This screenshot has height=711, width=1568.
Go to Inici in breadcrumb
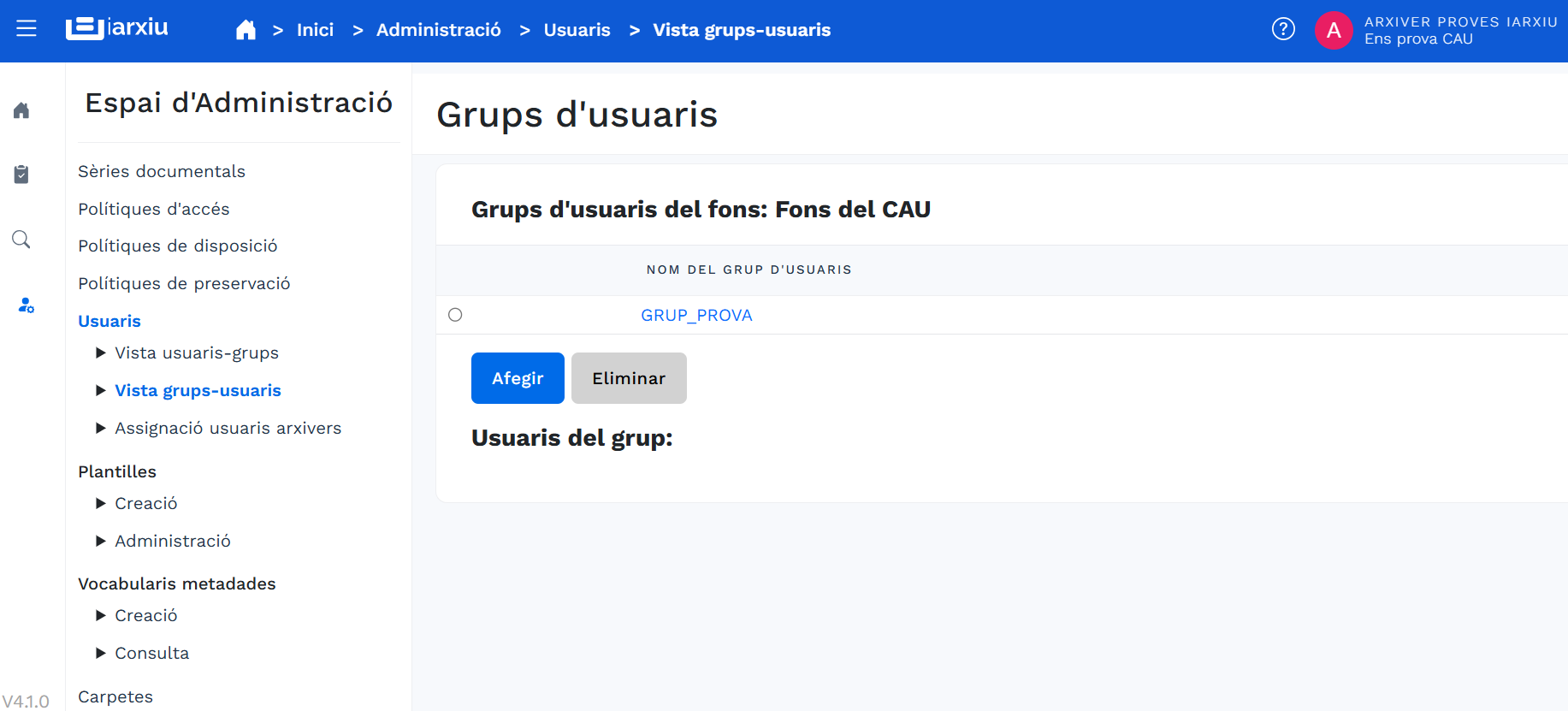315,30
